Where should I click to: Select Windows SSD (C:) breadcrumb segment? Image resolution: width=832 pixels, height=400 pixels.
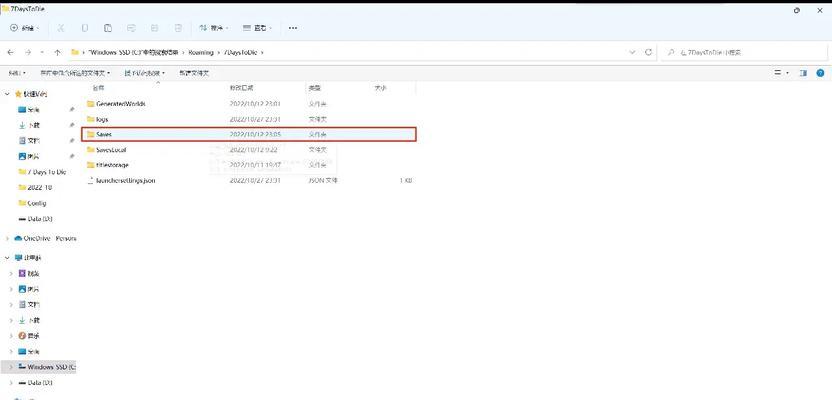[x=133, y=53]
